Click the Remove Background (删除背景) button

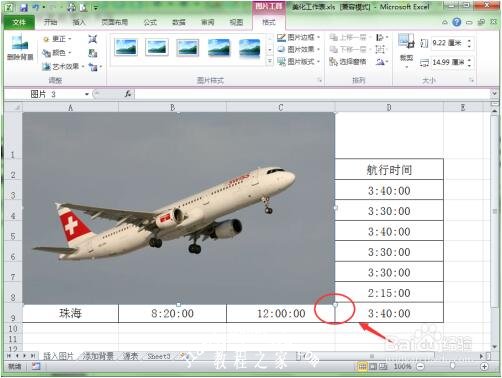coord(20,48)
